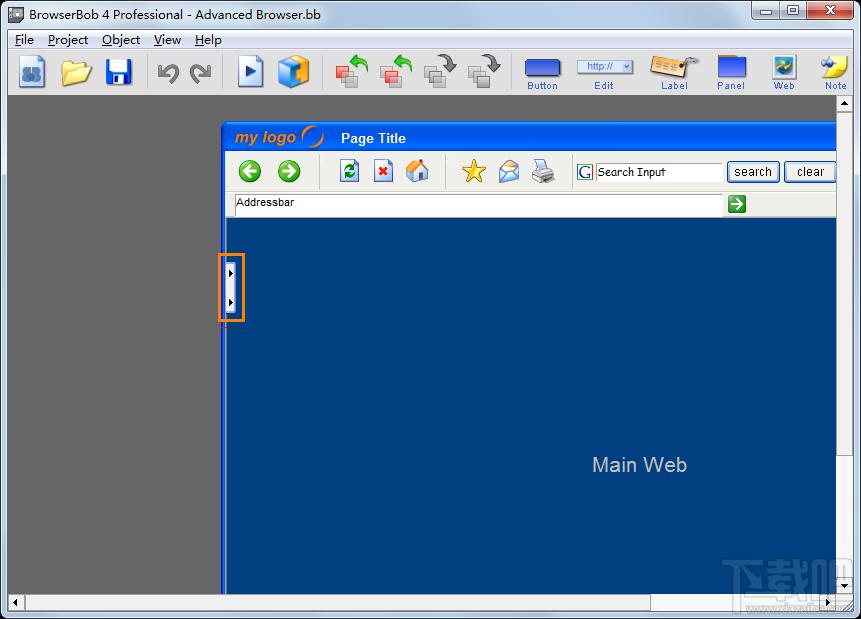Screen dimensions: 861x619
Task: Select the Page Title label
Action: point(373,138)
